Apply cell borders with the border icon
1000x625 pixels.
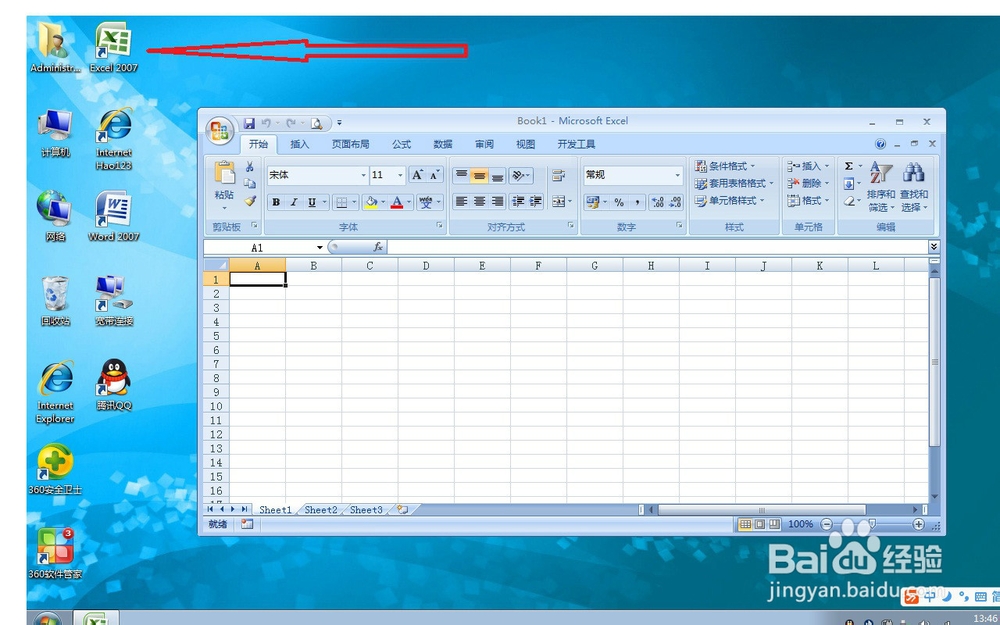pos(342,202)
